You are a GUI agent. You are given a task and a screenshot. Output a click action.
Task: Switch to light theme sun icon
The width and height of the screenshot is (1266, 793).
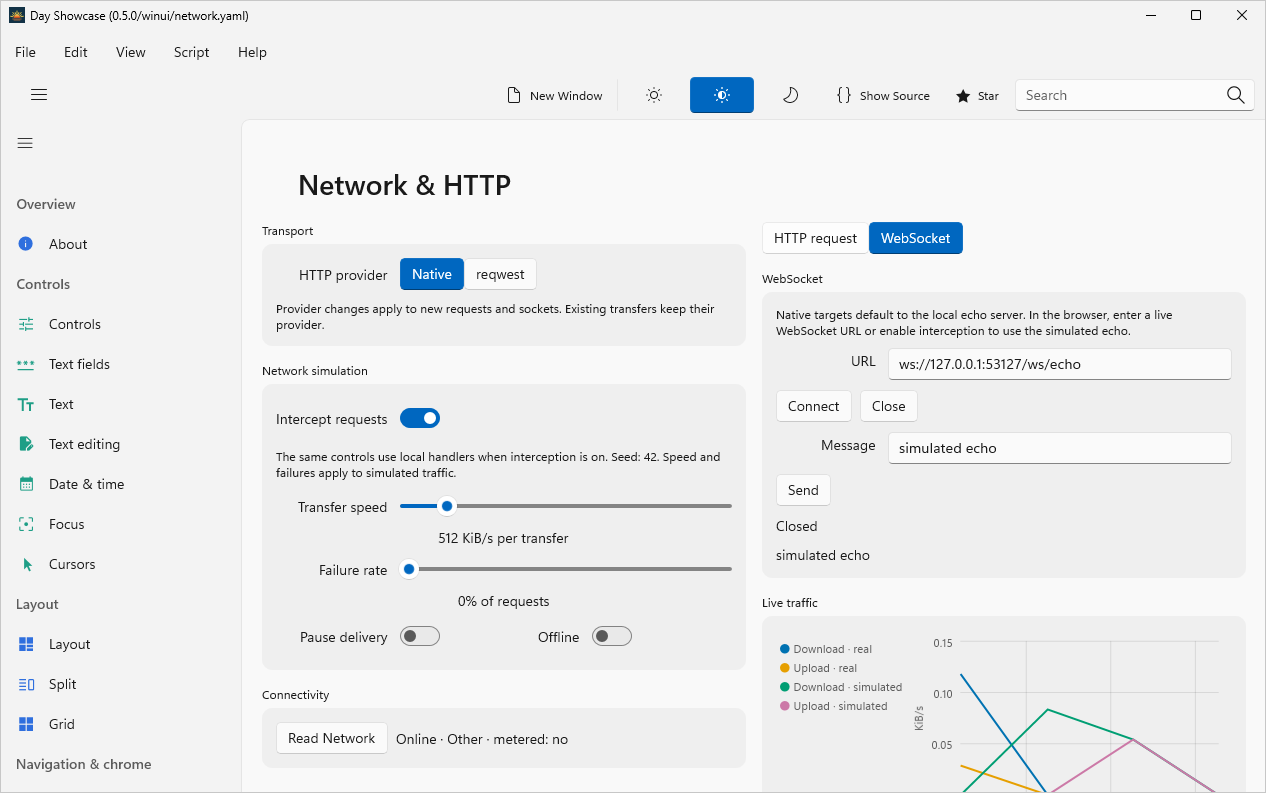(654, 95)
